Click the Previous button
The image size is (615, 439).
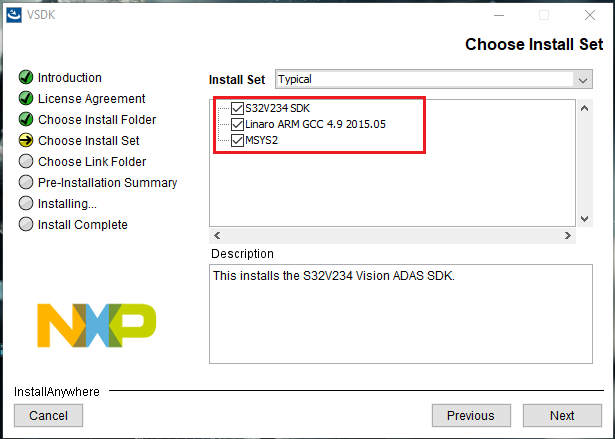pos(471,415)
